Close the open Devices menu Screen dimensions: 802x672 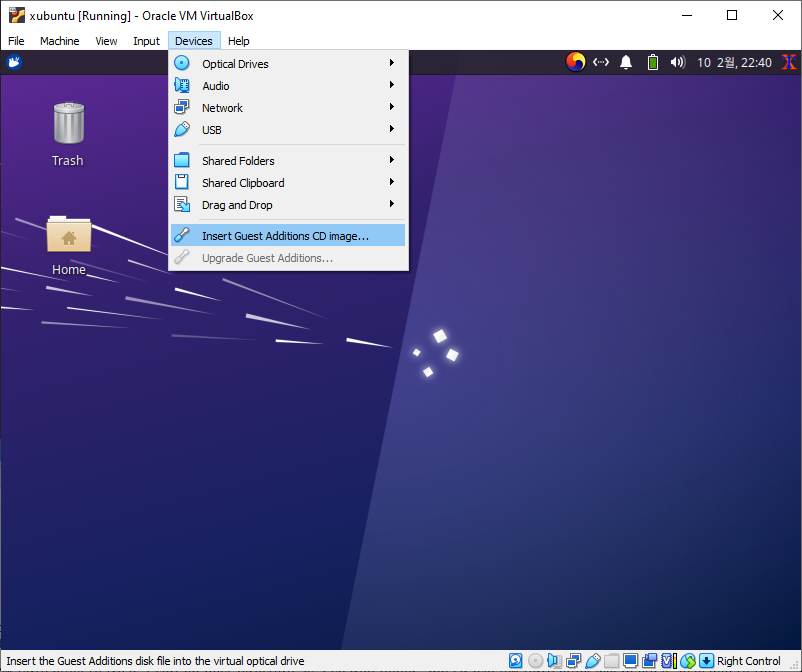(194, 41)
